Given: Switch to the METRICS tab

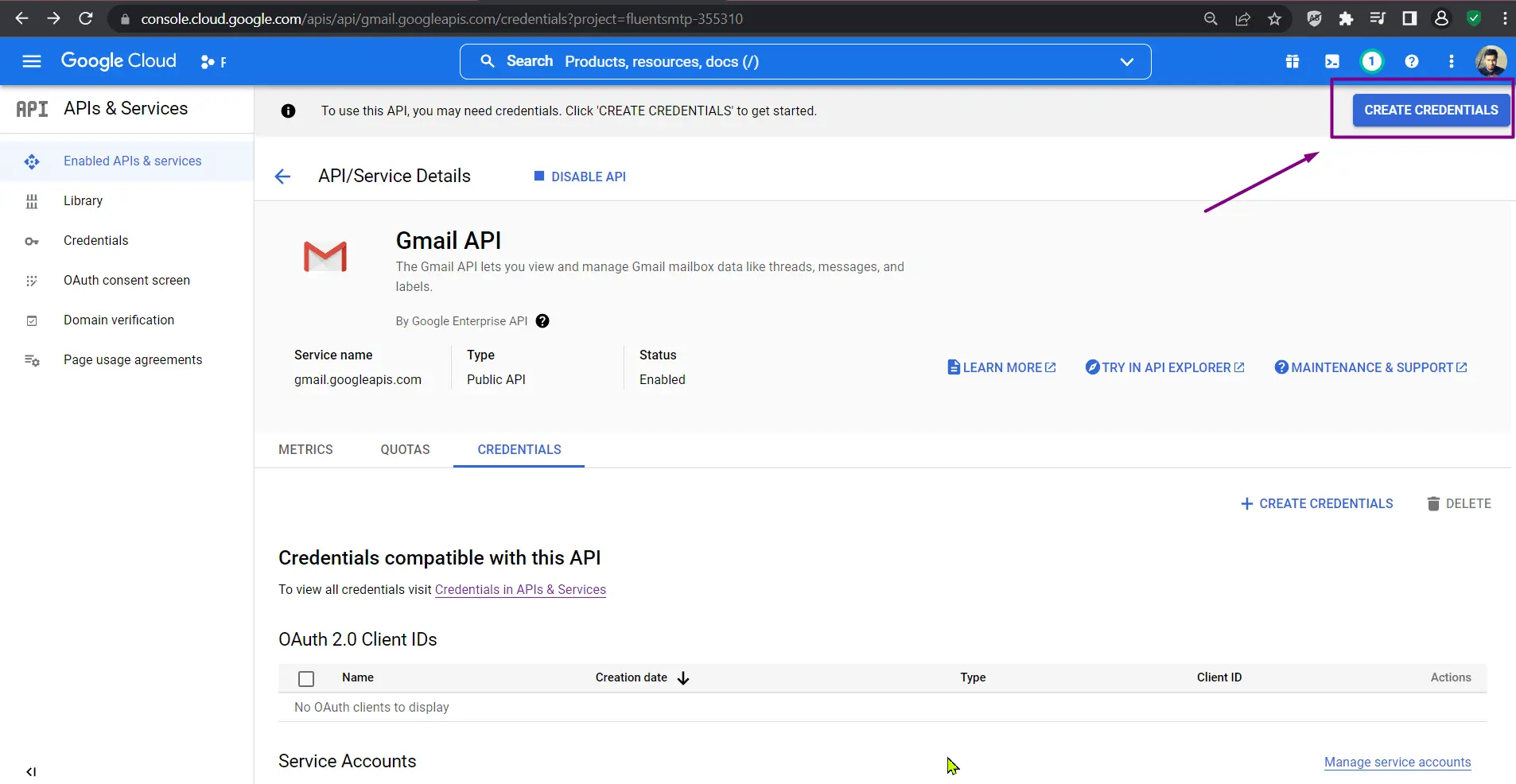Looking at the screenshot, I should [x=305, y=449].
